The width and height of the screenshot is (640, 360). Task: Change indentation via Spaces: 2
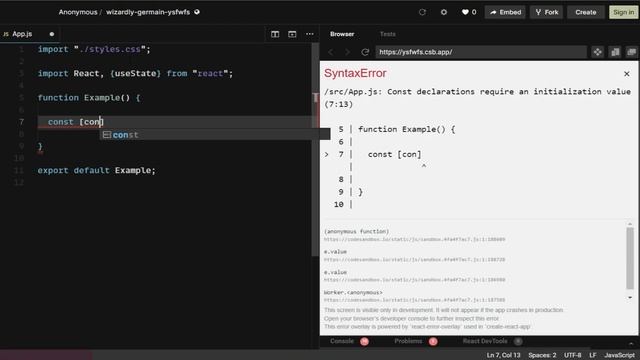(542, 355)
